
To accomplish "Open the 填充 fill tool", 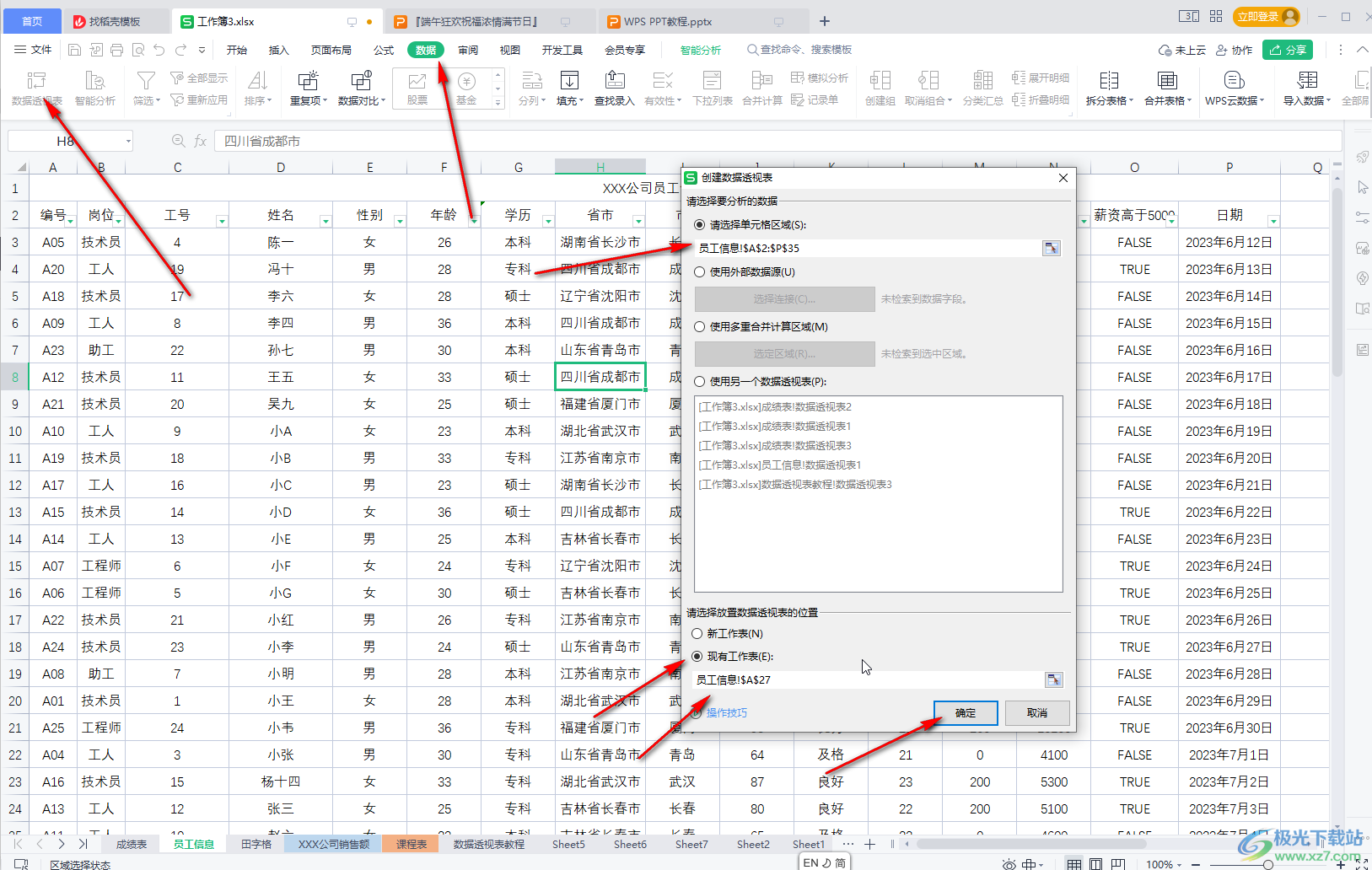I will tap(570, 89).
